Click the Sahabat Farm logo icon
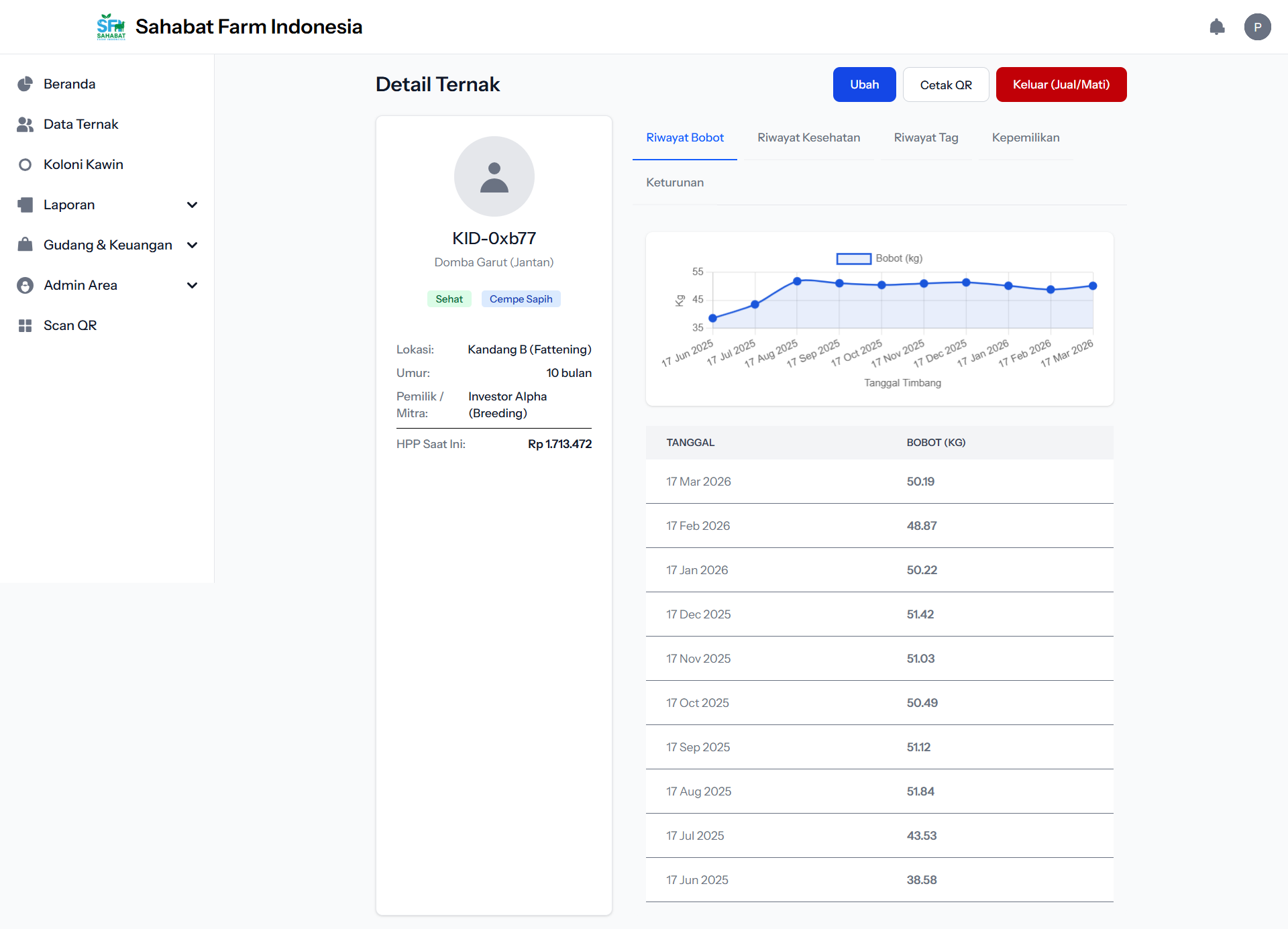Screen dimensions: 1288x929 click(x=111, y=27)
